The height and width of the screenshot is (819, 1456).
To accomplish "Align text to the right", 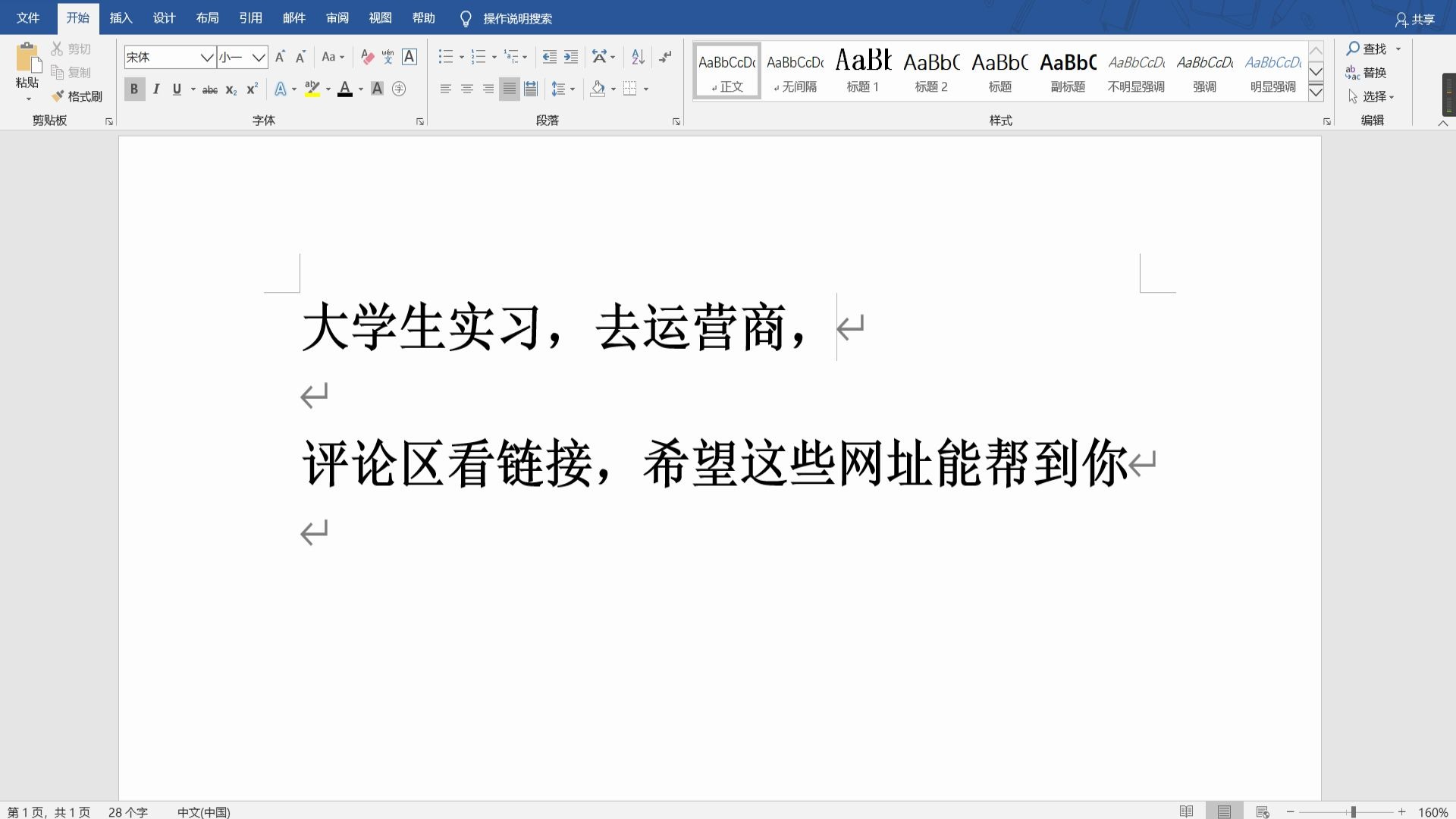I will pos(488,89).
